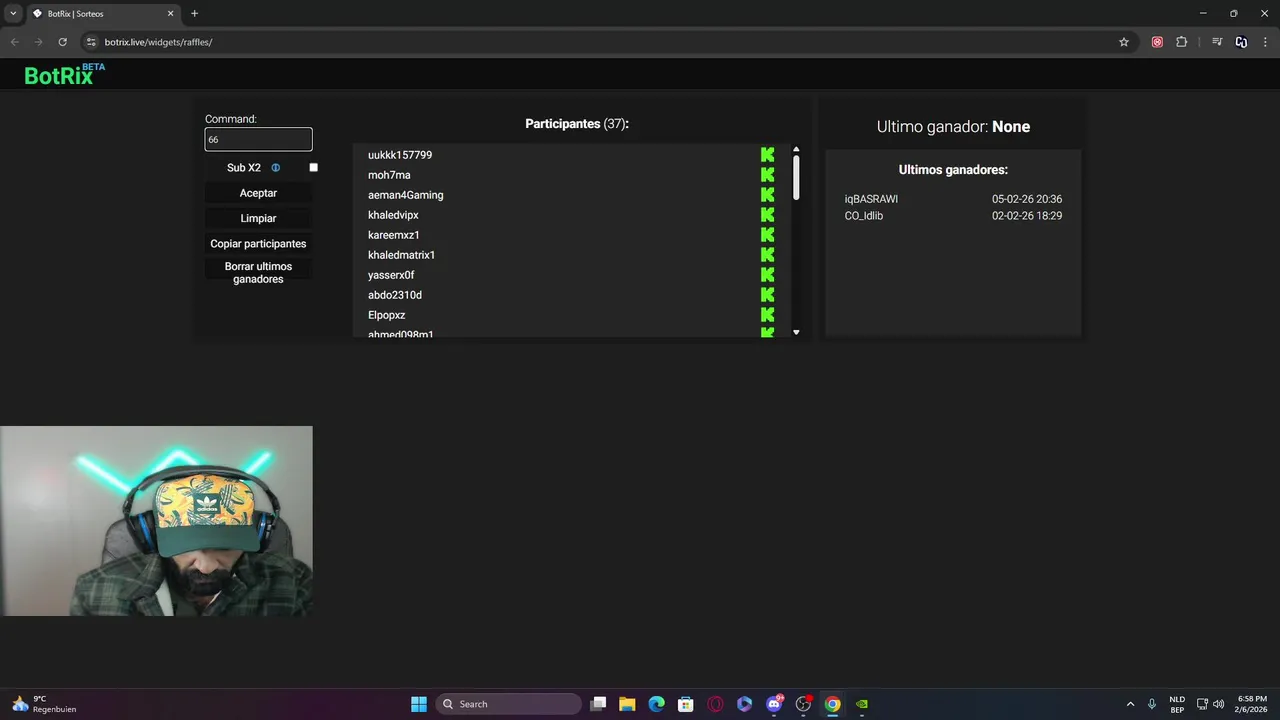
Task: Click Borrar ultimos ganadores button
Action: 258,273
